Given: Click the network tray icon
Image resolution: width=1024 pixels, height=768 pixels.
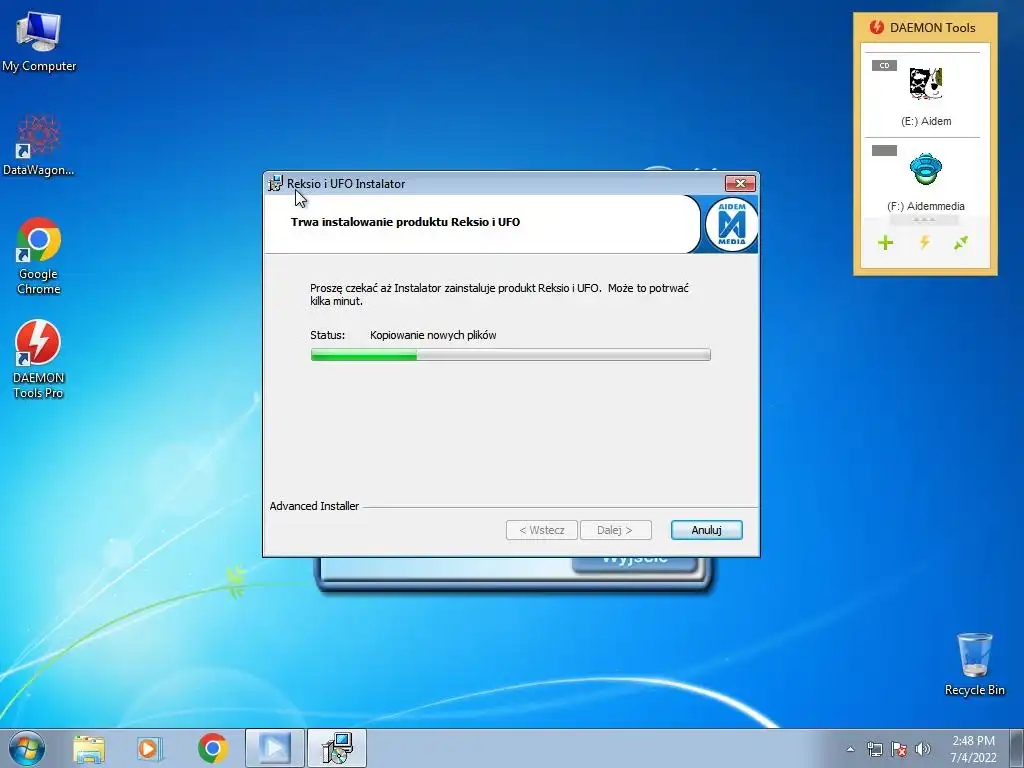Looking at the screenshot, I should pos(874,749).
